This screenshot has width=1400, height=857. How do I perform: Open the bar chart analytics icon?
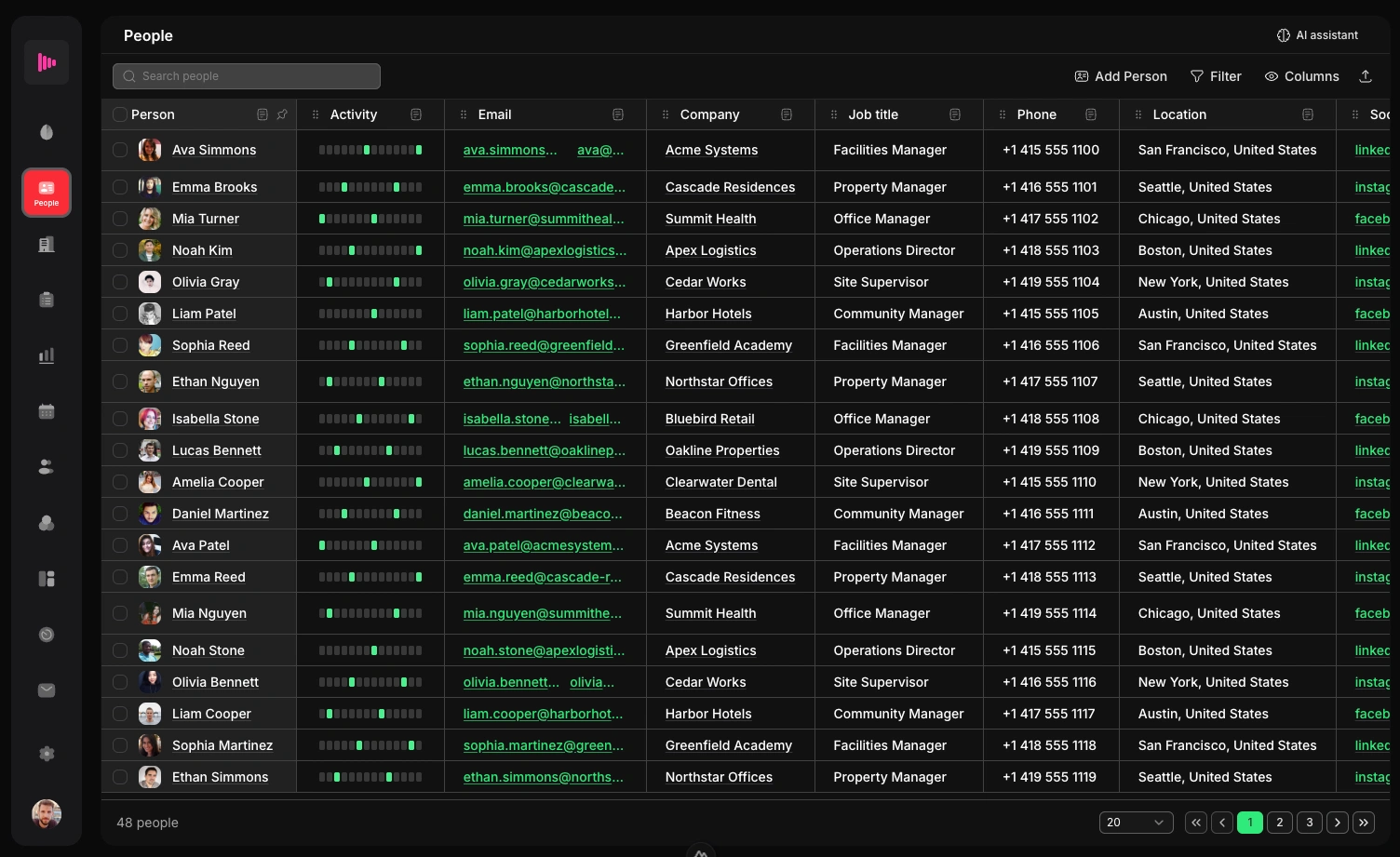[x=47, y=355]
